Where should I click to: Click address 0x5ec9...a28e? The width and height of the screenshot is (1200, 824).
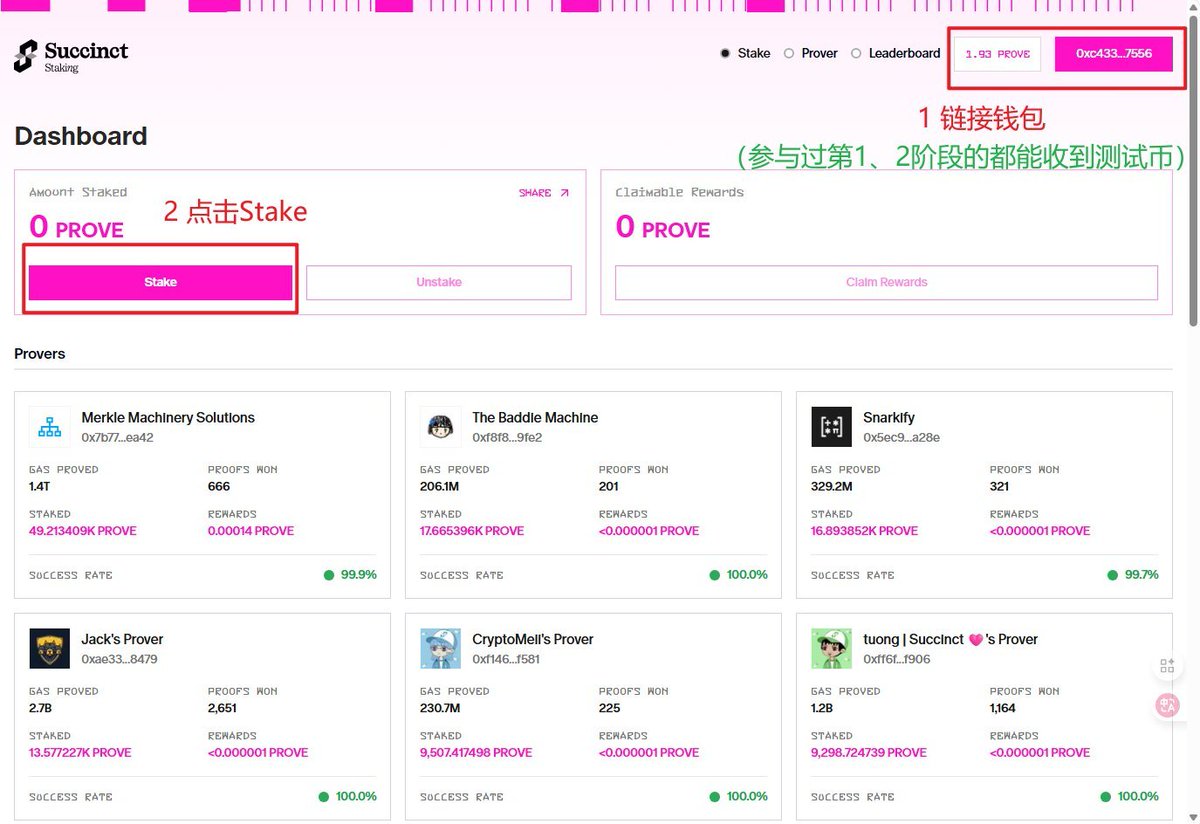point(901,437)
